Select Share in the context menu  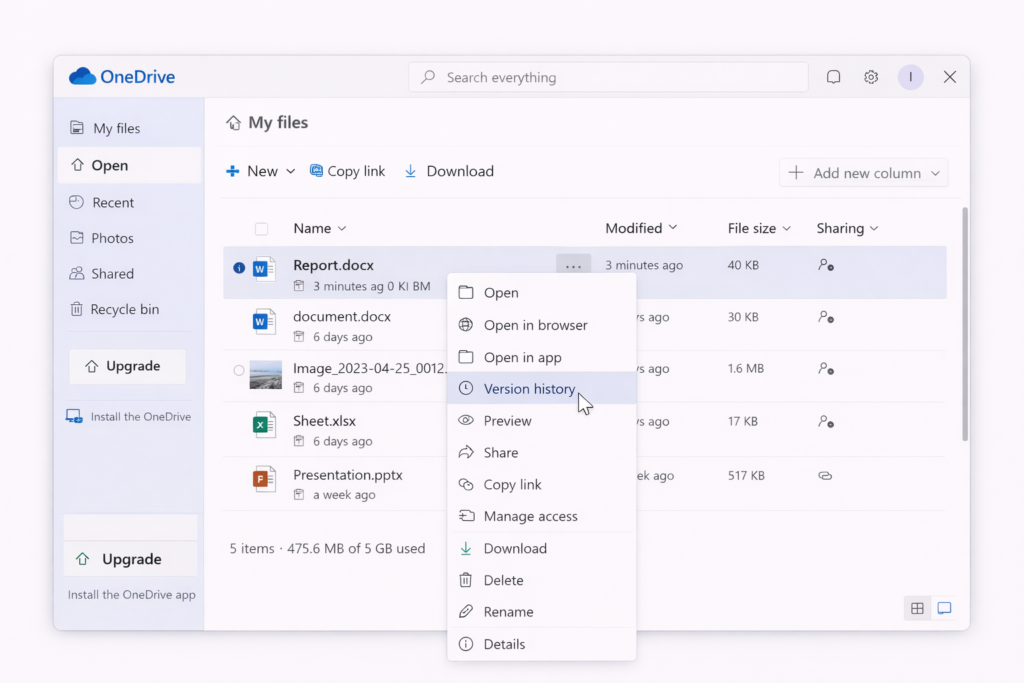pyautogui.click(x=541, y=453)
